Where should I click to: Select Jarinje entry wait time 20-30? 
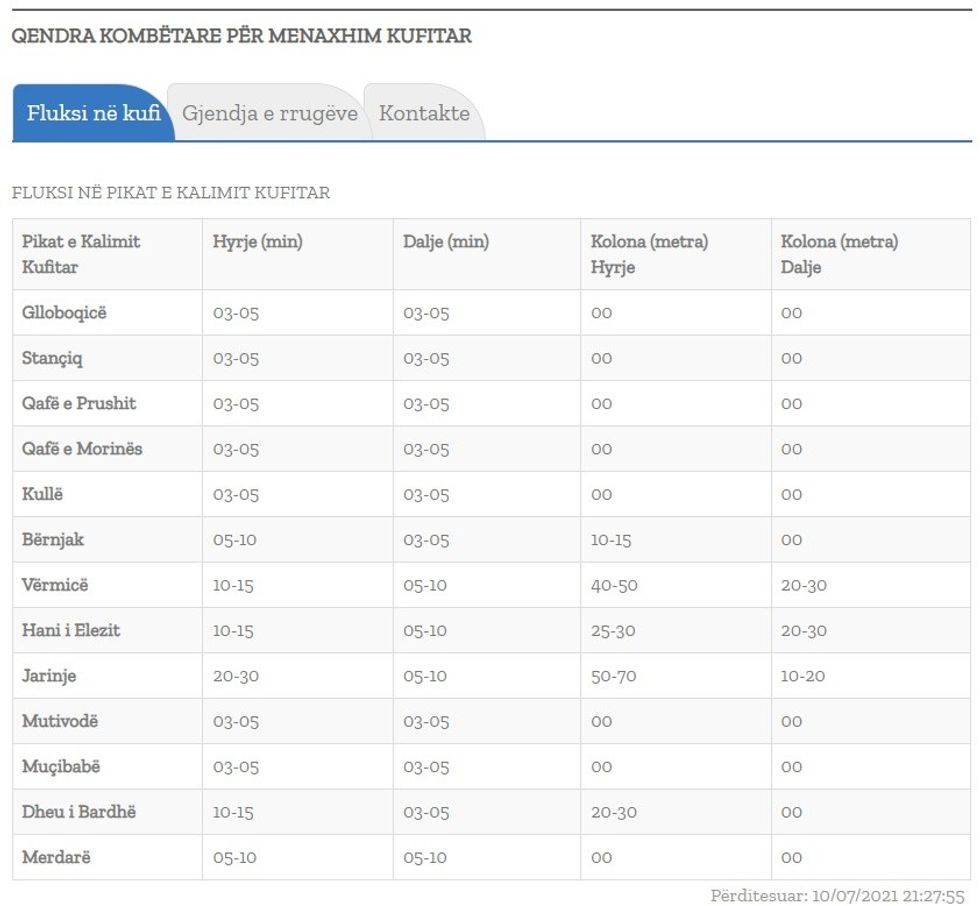pos(236,676)
